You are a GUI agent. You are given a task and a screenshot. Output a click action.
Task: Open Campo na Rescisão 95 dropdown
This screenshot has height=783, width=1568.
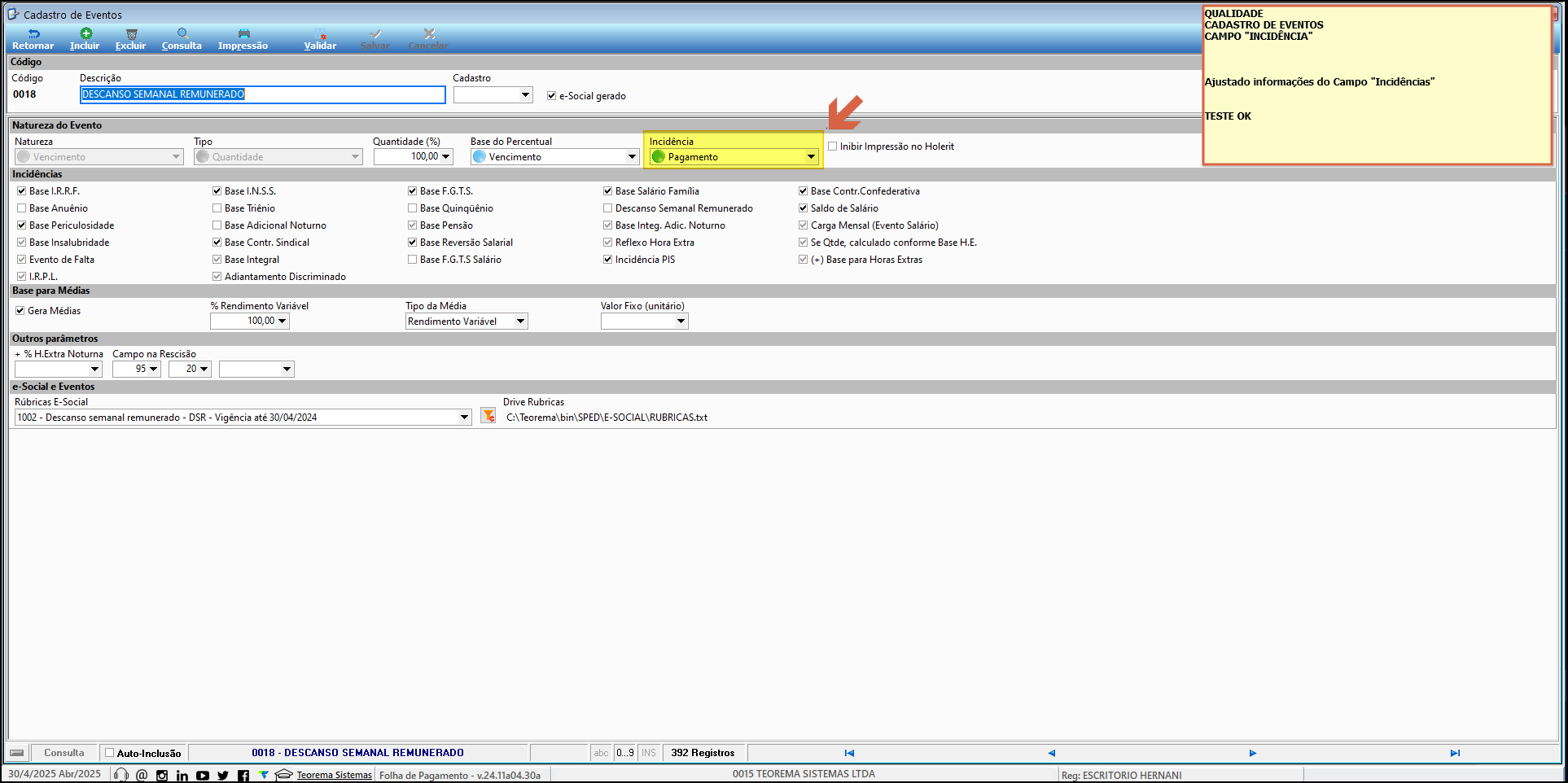point(153,369)
